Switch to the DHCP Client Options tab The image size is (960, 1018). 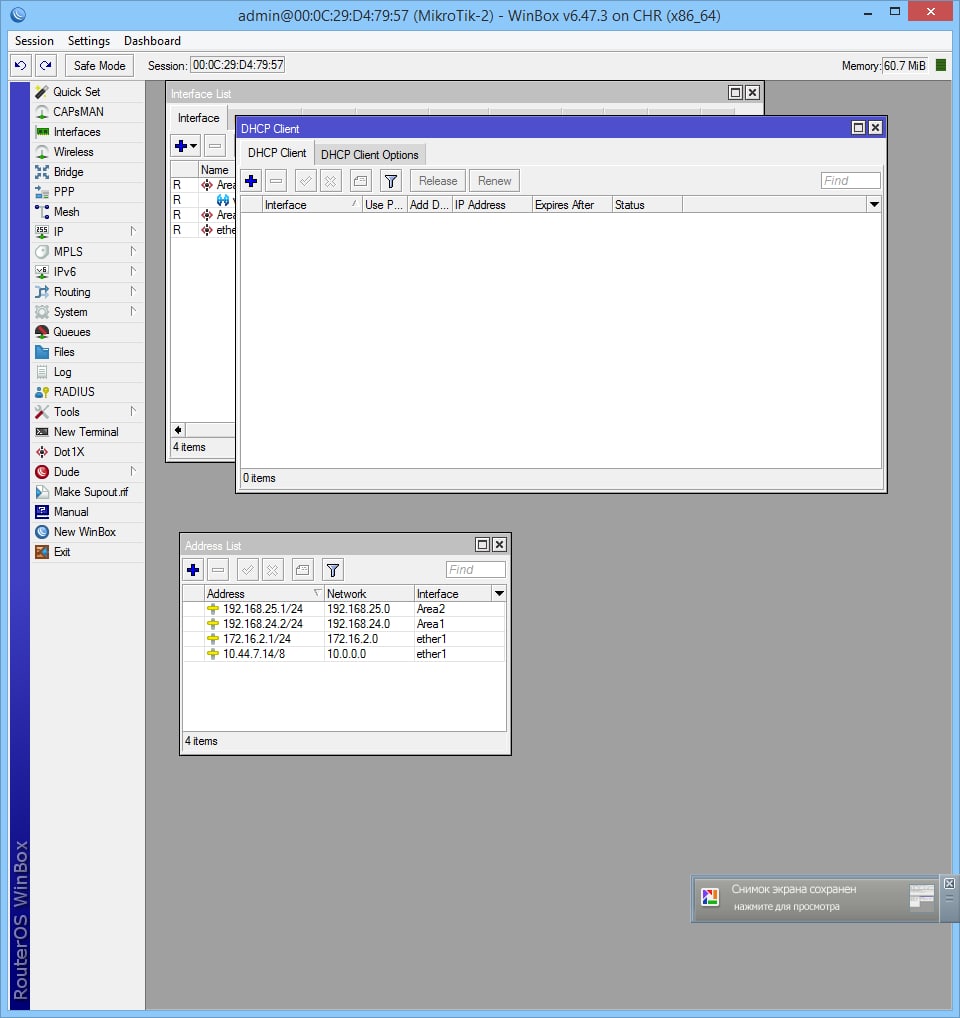(x=369, y=155)
